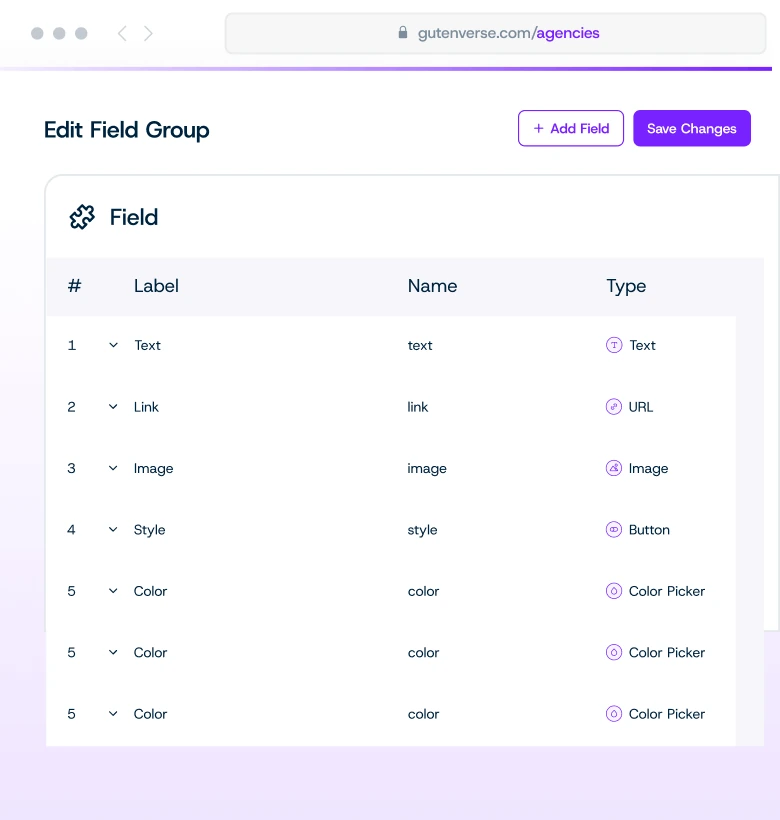Click the Name column header
The height and width of the screenshot is (820, 780).
(432, 286)
